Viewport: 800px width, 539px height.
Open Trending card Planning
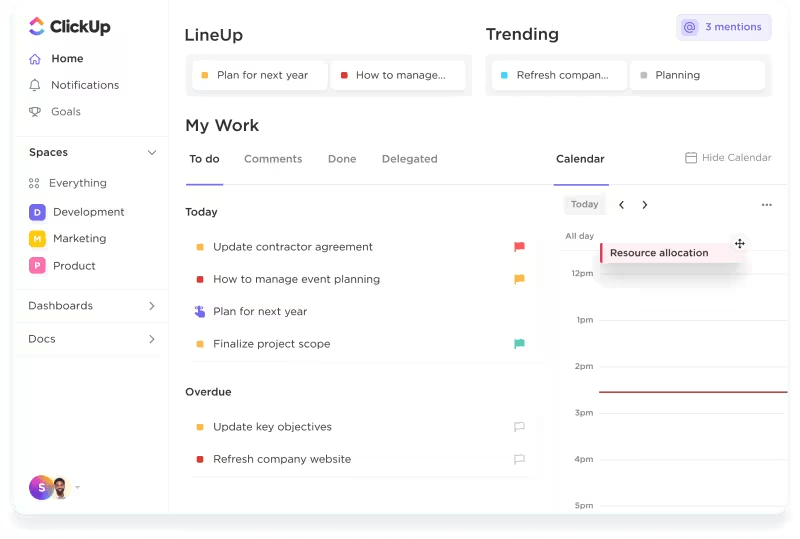(x=698, y=76)
